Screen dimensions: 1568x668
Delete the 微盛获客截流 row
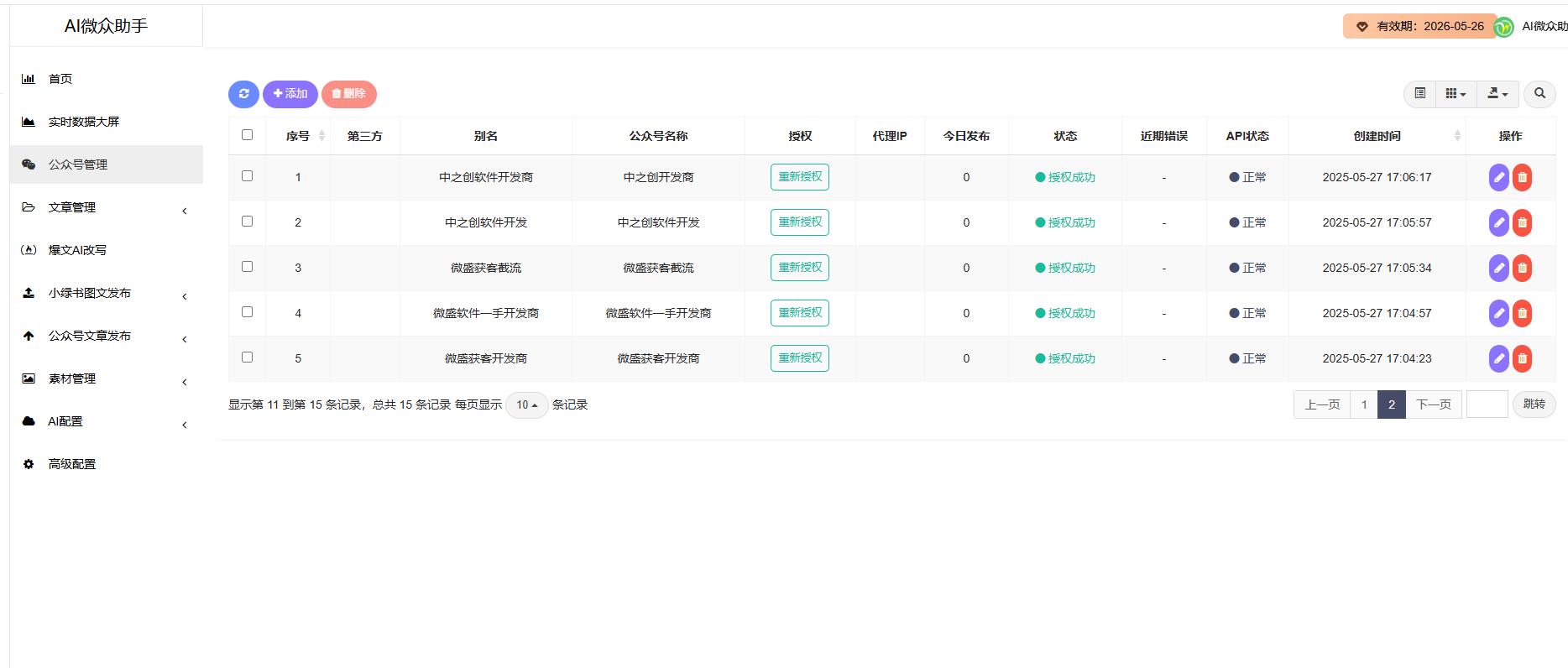1522,268
